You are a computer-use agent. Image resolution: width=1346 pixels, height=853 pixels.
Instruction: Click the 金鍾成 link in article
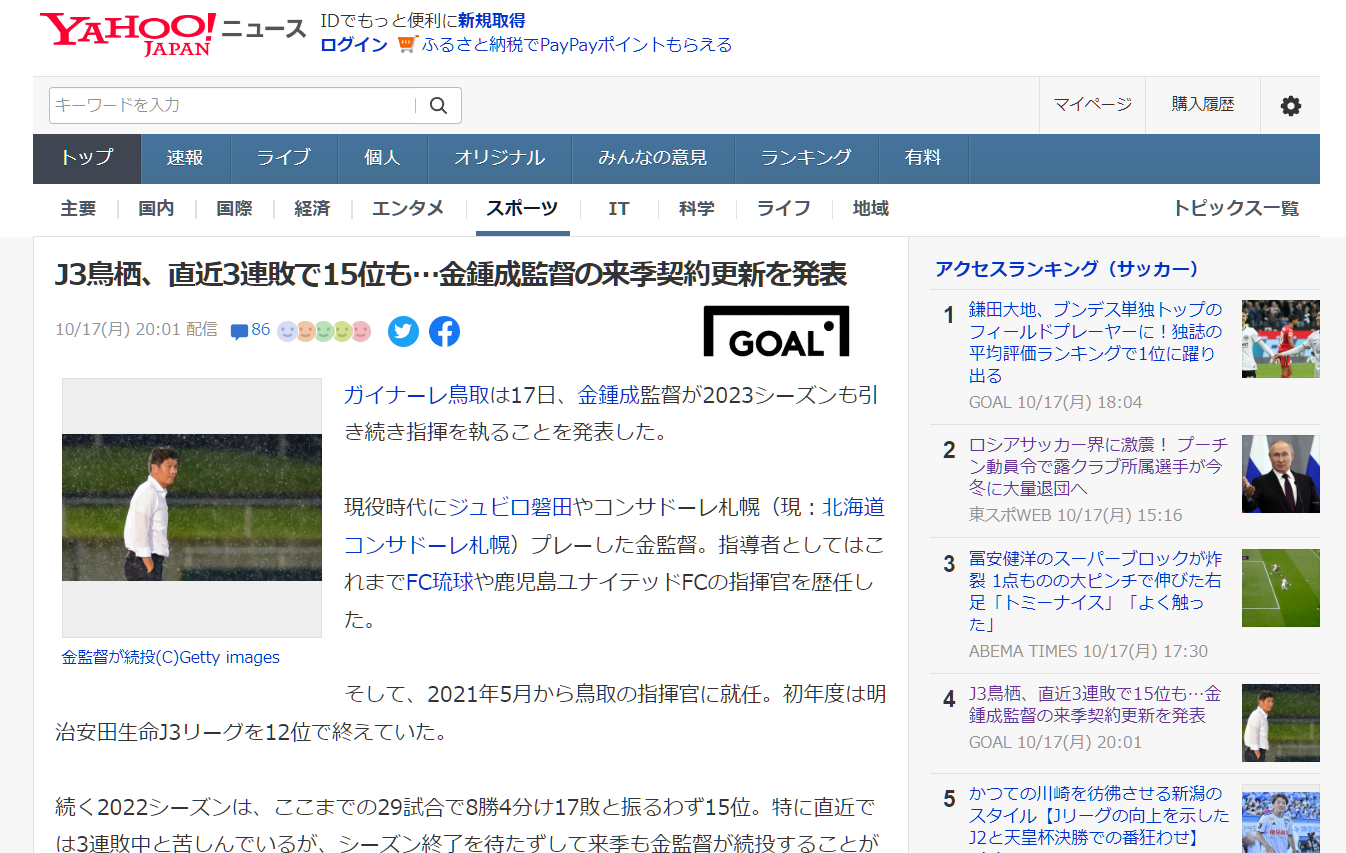pos(608,394)
